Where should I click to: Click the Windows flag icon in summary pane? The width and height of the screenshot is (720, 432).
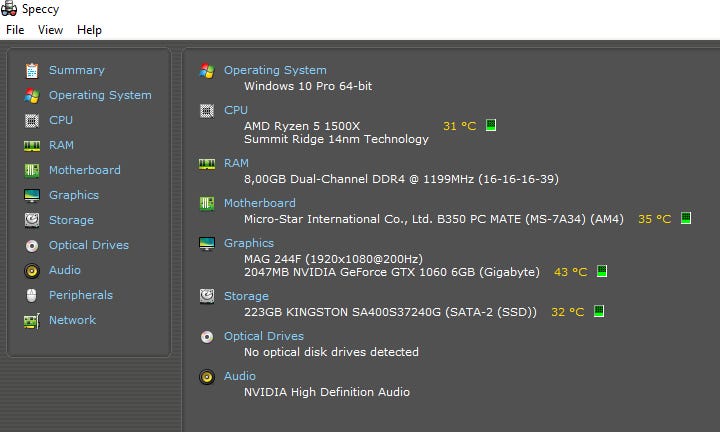coord(207,71)
